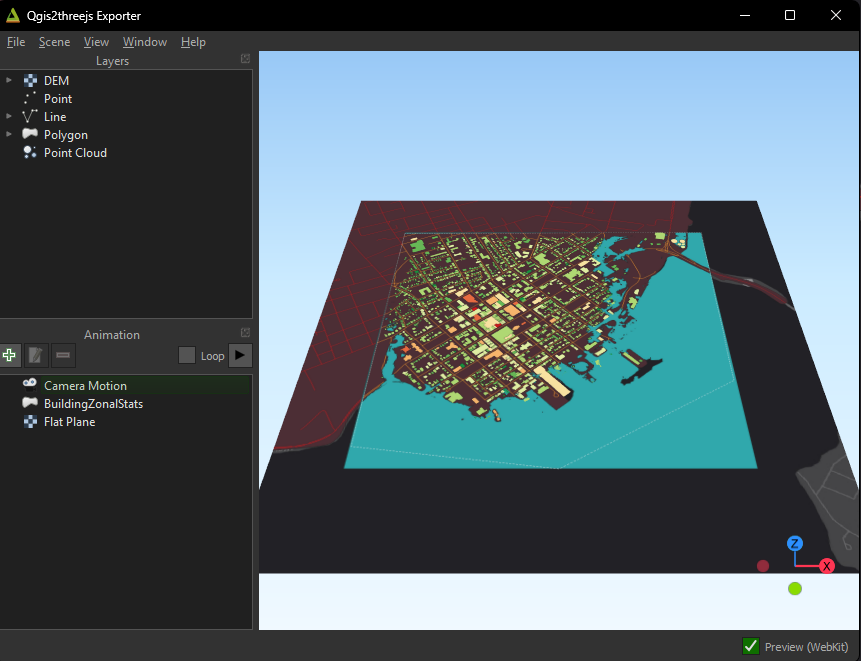Click the edit keyframe pencil icon
This screenshot has height=661, width=861.
[37, 355]
